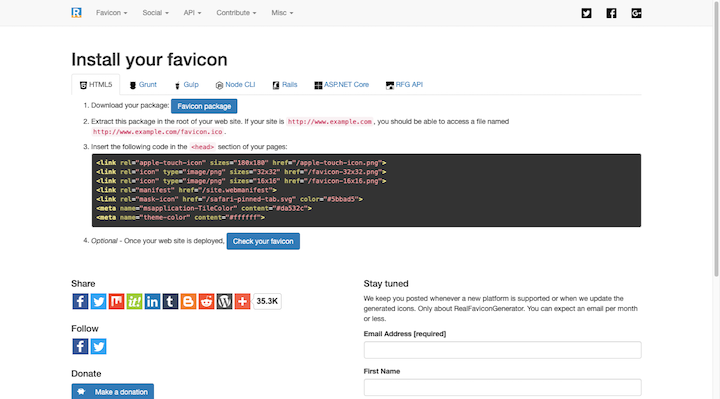Click the apple-touch-icon link code line
This screenshot has width=720, height=399.
coord(241,163)
